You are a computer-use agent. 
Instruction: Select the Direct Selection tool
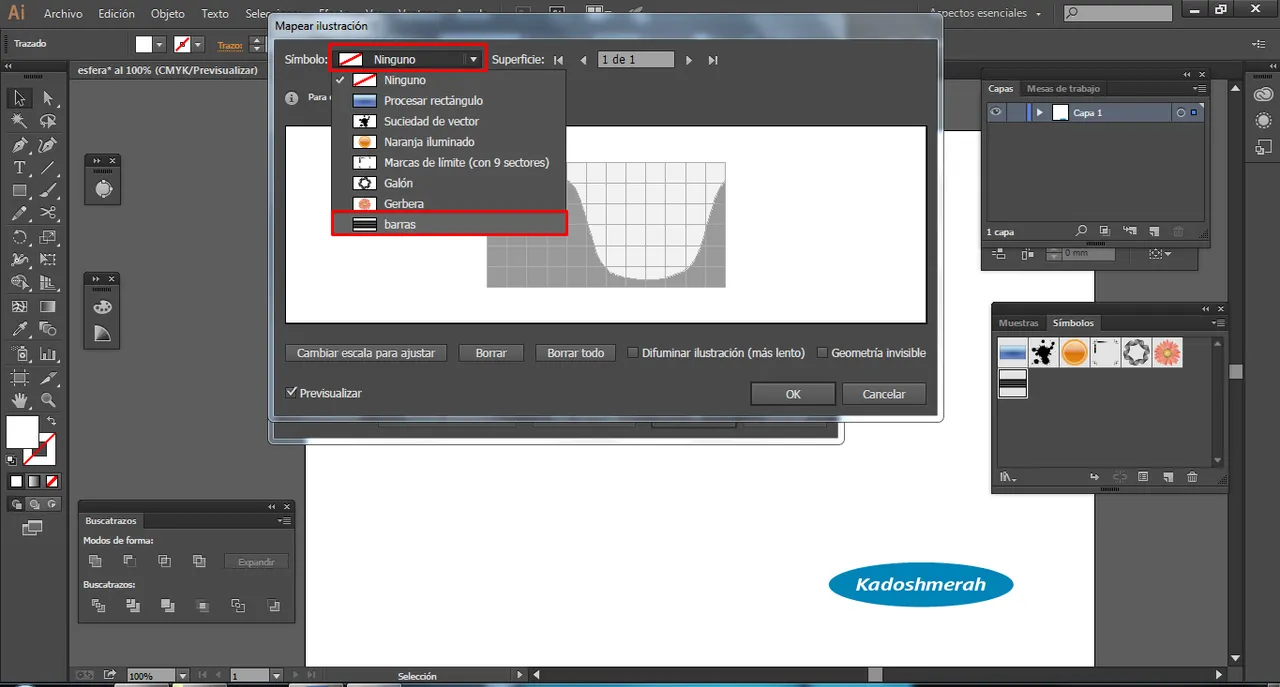(47, 98)
